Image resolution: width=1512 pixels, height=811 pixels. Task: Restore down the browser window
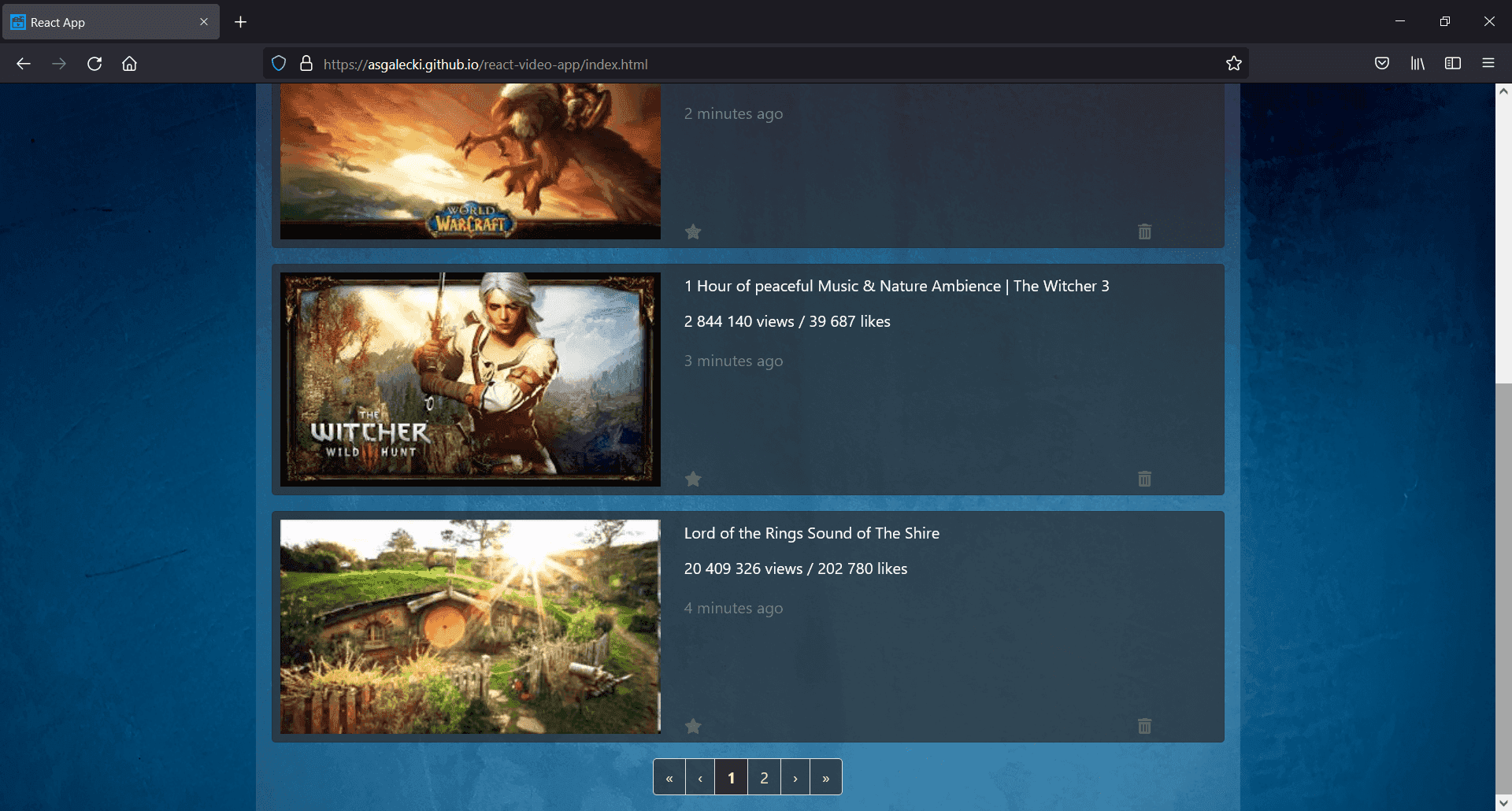click(1444, 21)
